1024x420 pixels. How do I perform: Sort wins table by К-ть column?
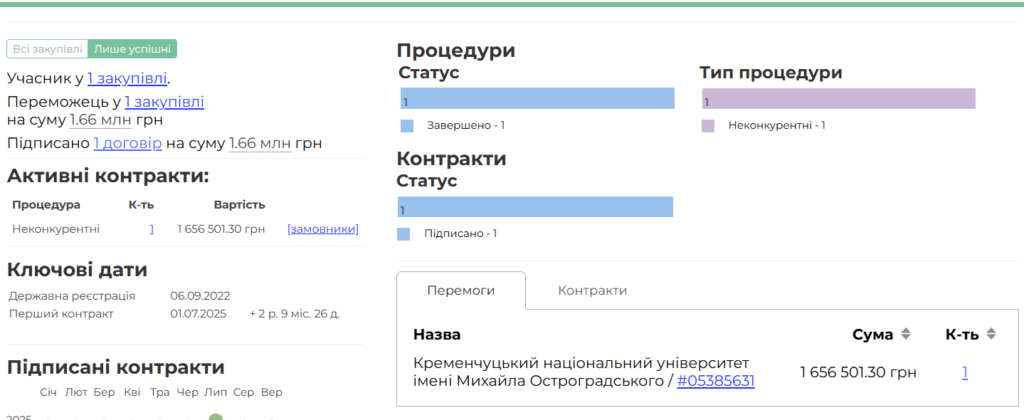[991, 334]
